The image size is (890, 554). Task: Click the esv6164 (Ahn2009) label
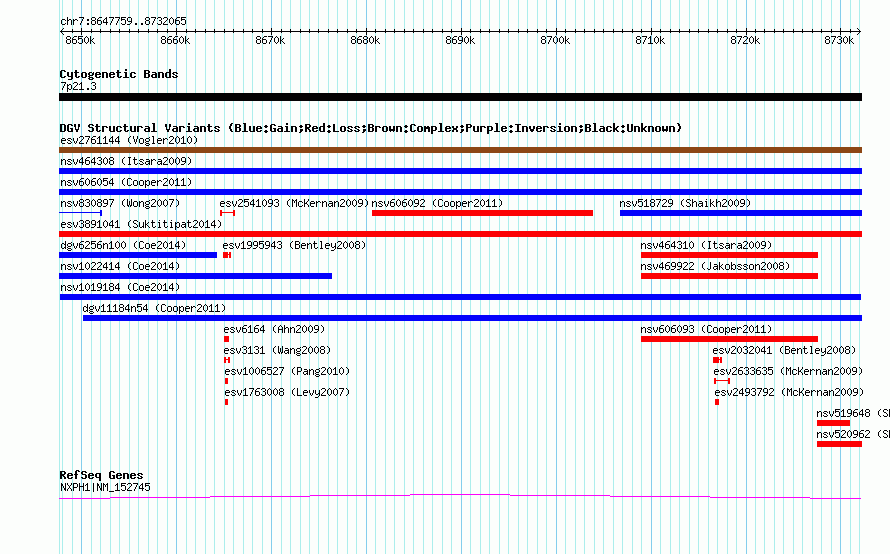point(274,329)
